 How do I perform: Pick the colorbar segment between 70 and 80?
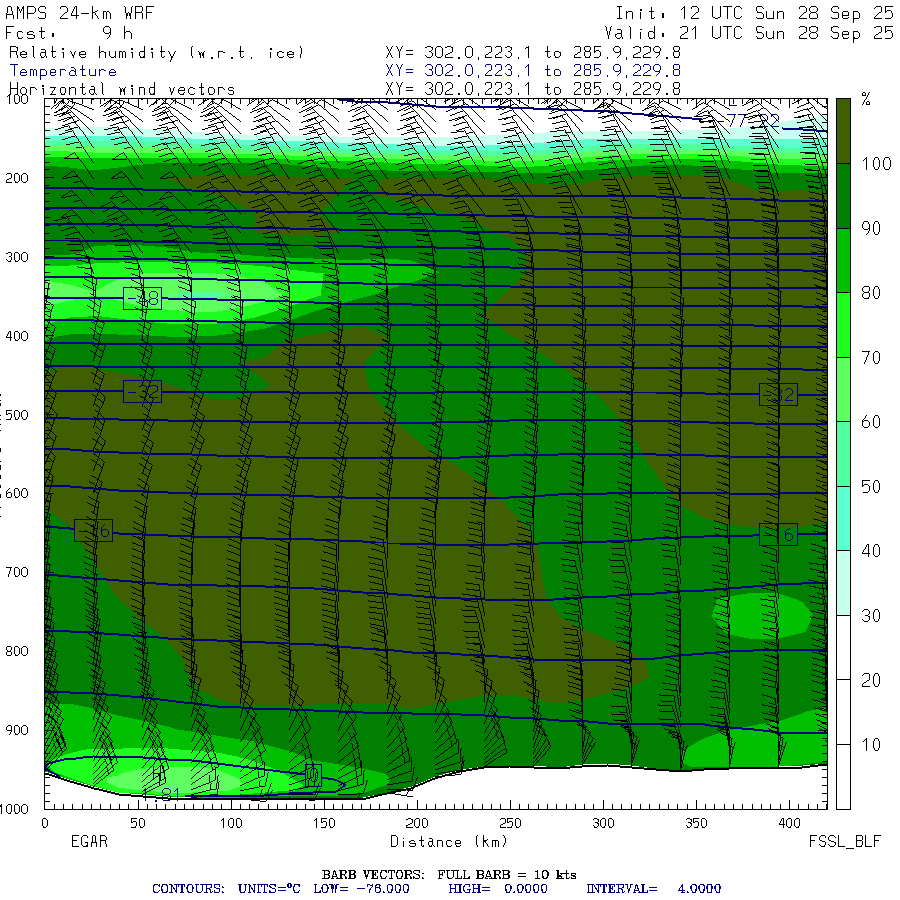843,325
